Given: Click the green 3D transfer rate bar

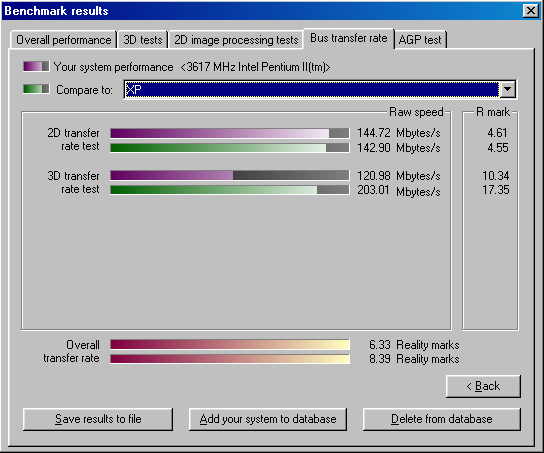Looking at the screenshot, I should click(x=230, y=190).
